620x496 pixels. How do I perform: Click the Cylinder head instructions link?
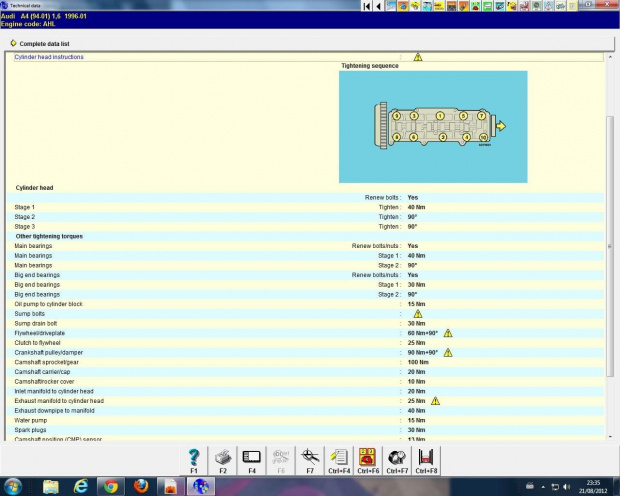(x=49, y=57)
